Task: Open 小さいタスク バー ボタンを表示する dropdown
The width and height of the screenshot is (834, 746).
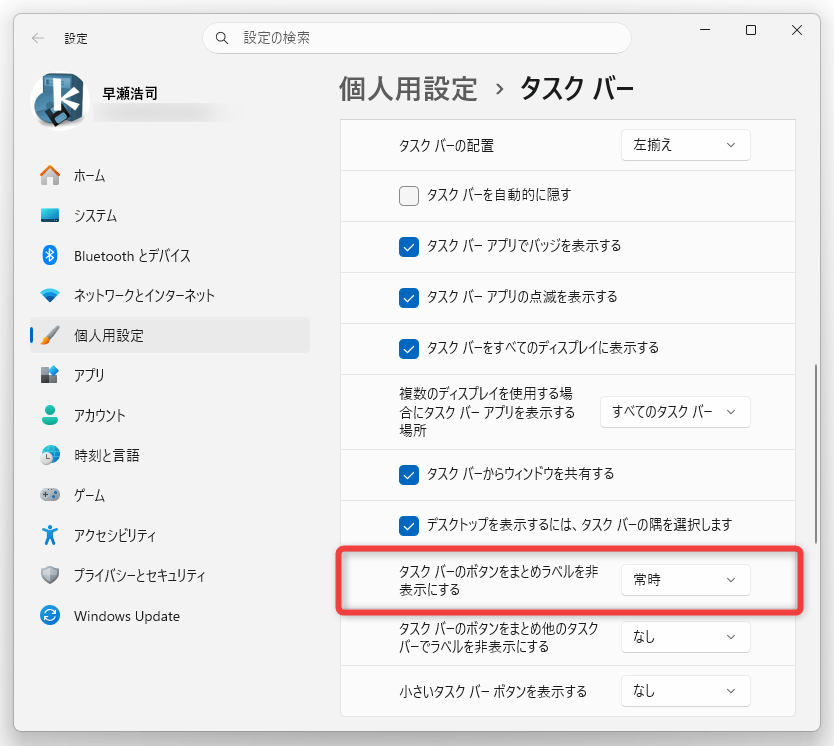Action: pos(686,691)
